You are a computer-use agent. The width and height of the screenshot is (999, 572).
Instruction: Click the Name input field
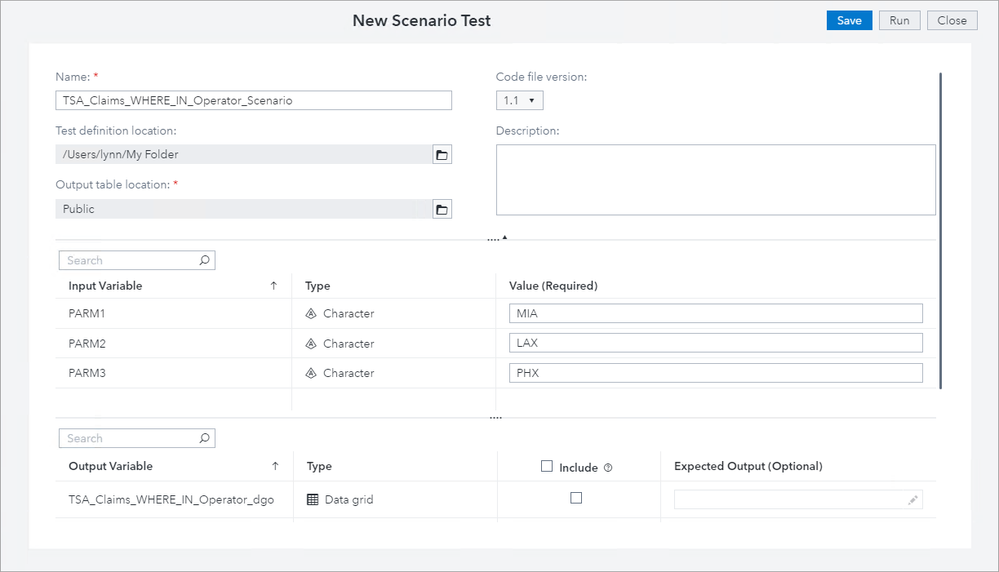[x=254, y=100]
